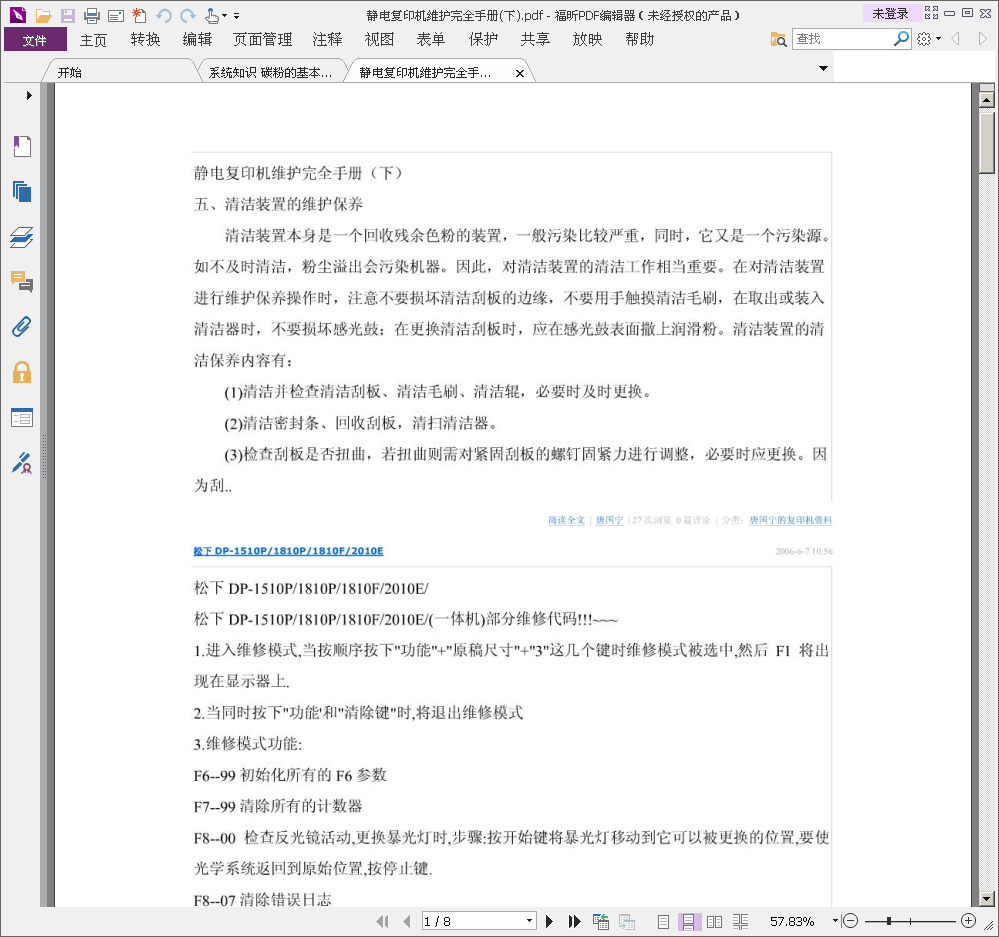The height and width of the screenshot is (937, 999).
Task: Switch to continuous page view mode
Action: 689,922
